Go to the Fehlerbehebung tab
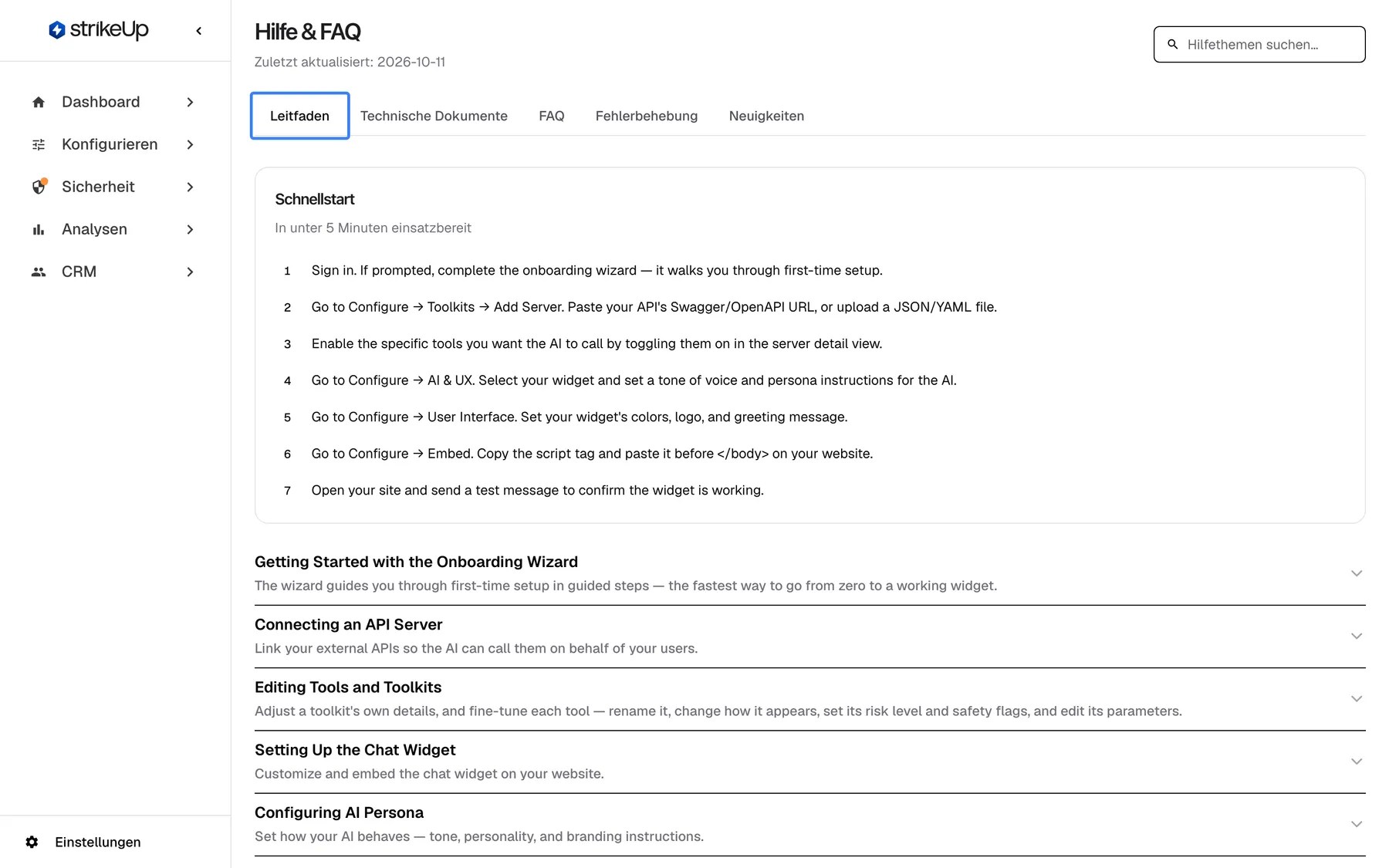 (x=647, y=116)
